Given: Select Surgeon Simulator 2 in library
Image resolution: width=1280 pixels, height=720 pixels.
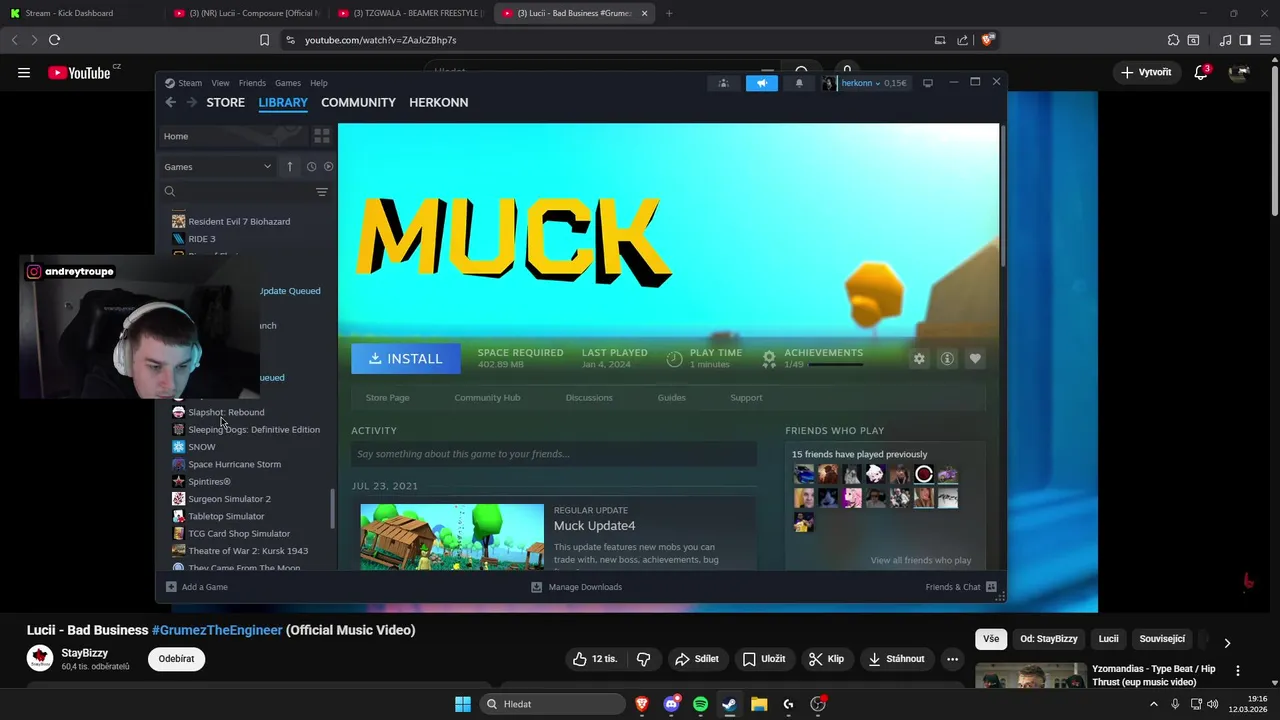Looking at the screenshot, I should coord(229,499).
